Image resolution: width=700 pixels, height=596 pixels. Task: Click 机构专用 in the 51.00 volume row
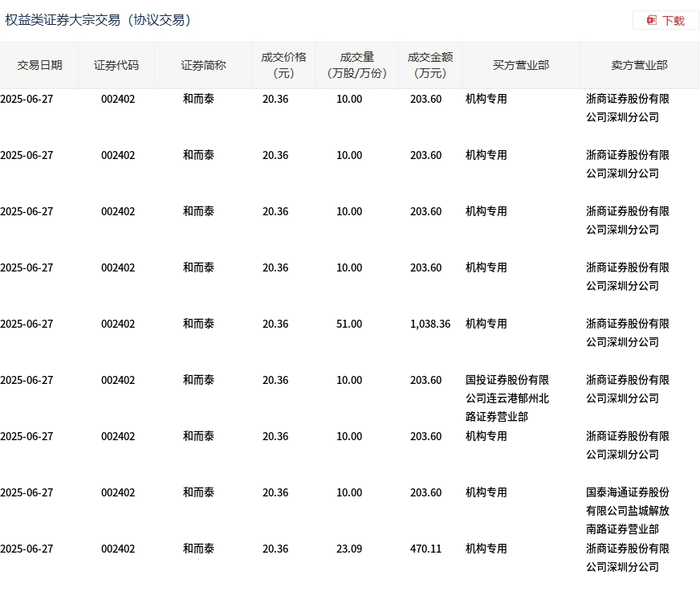click(486, 324)
